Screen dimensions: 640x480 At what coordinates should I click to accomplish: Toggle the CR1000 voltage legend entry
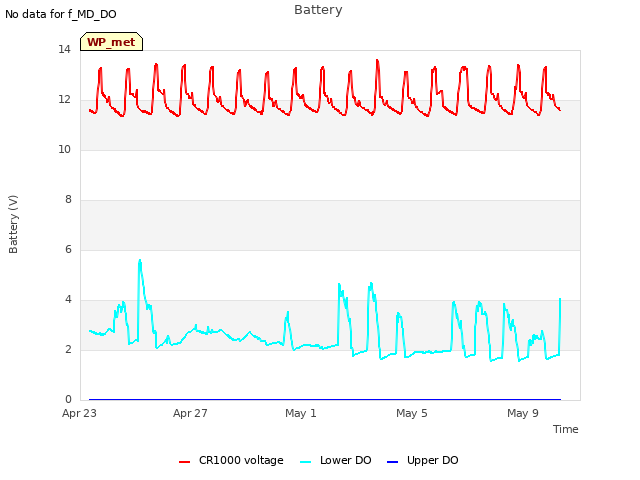[231, 460]
